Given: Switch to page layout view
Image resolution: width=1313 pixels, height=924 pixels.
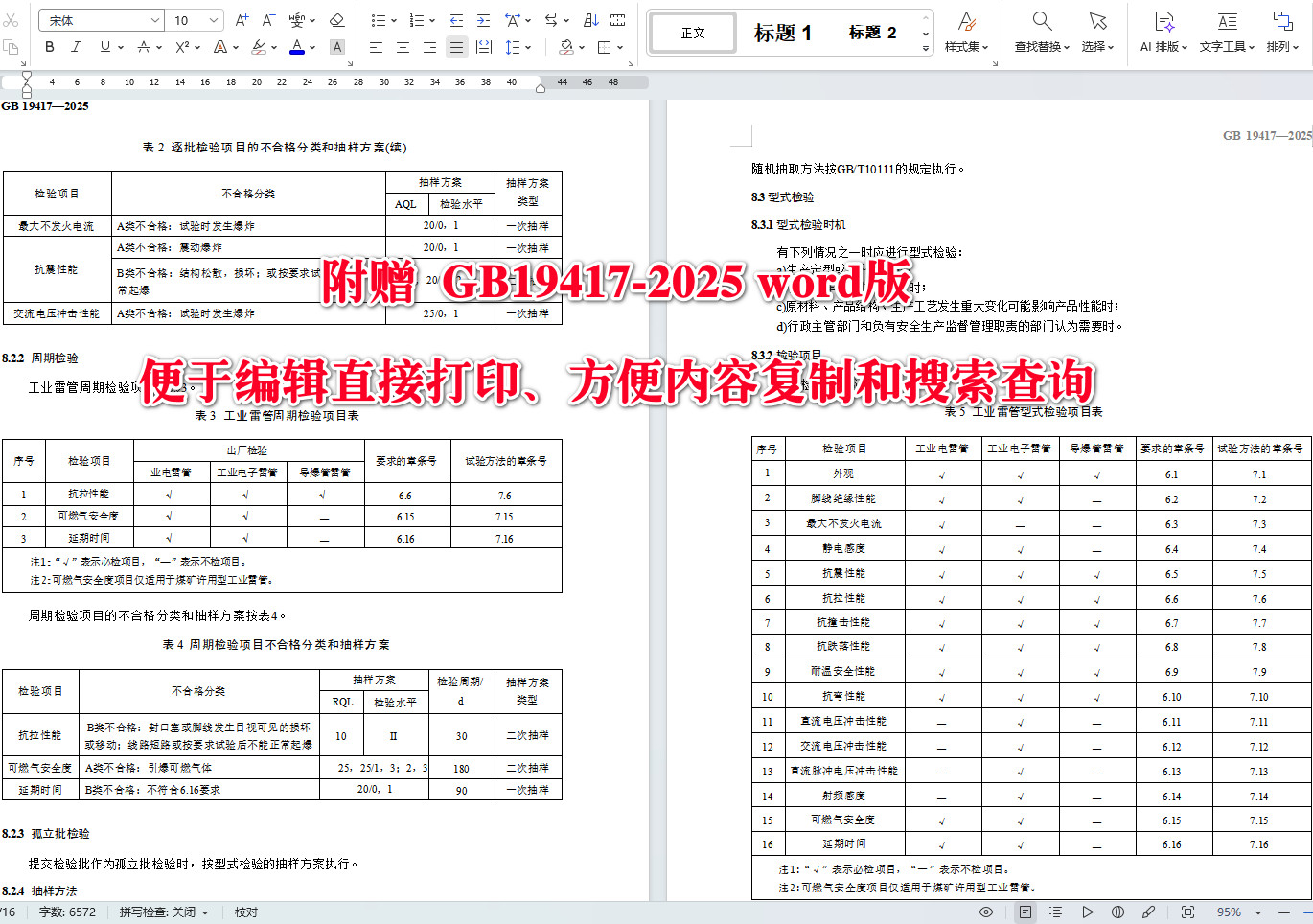Looking at the screenshot, I should [x=1025, y=912].
